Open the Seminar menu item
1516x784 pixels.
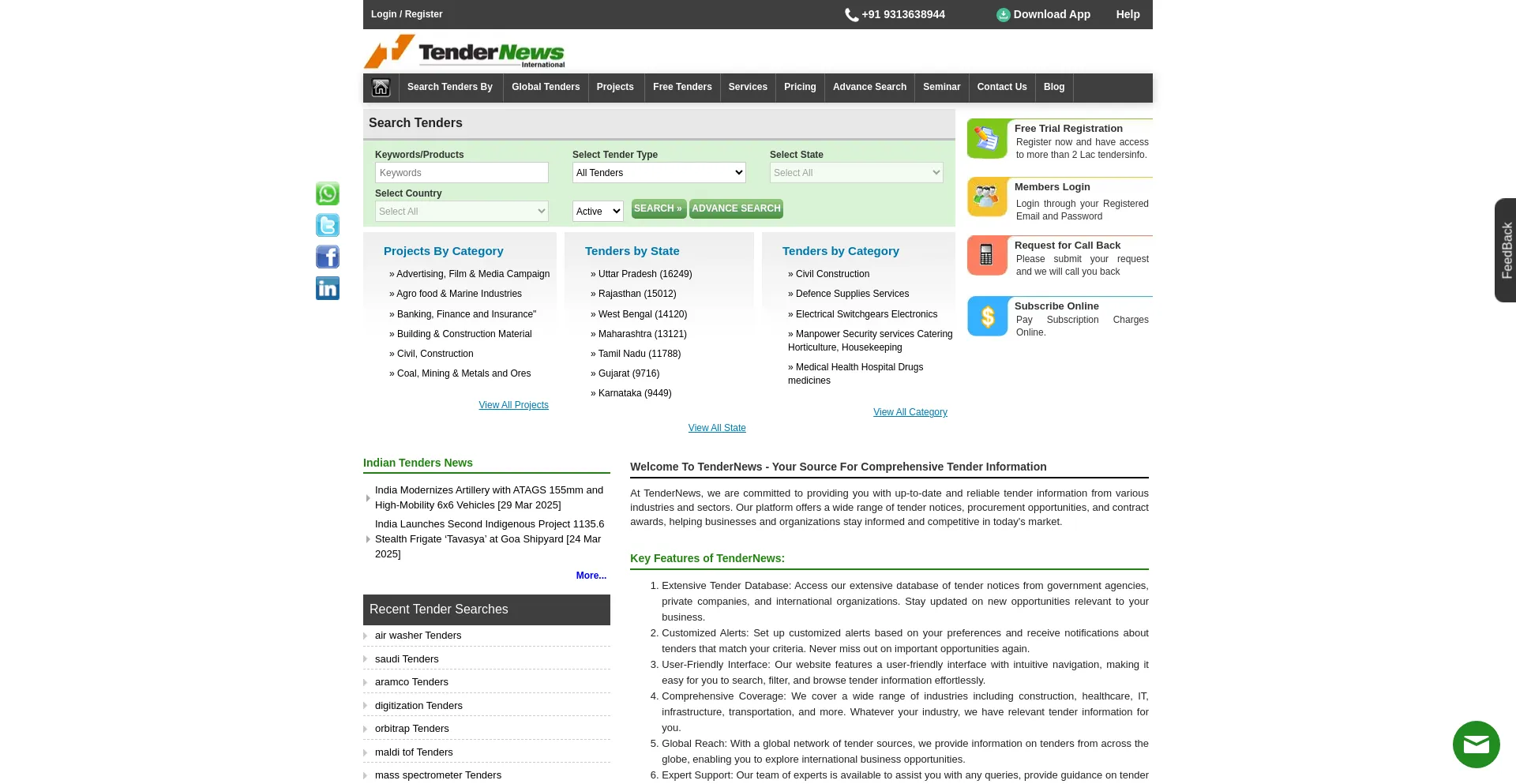click(942, 87)
